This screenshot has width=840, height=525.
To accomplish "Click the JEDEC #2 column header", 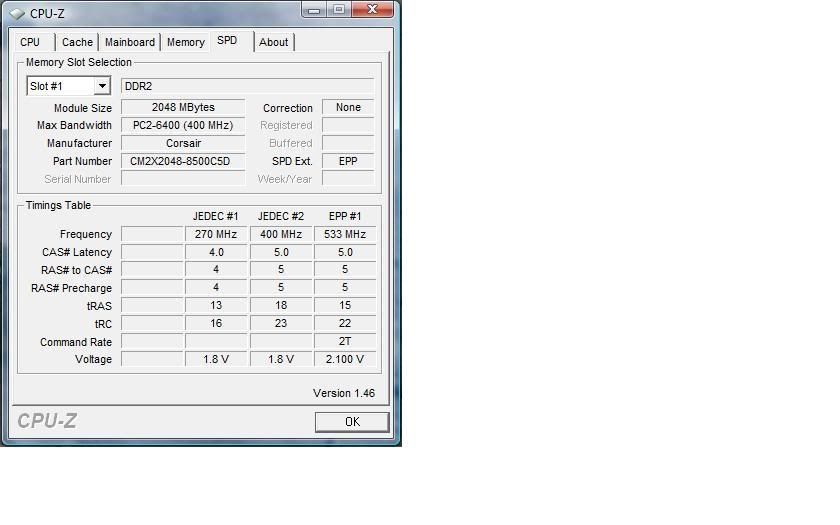I will click(281, 216).
